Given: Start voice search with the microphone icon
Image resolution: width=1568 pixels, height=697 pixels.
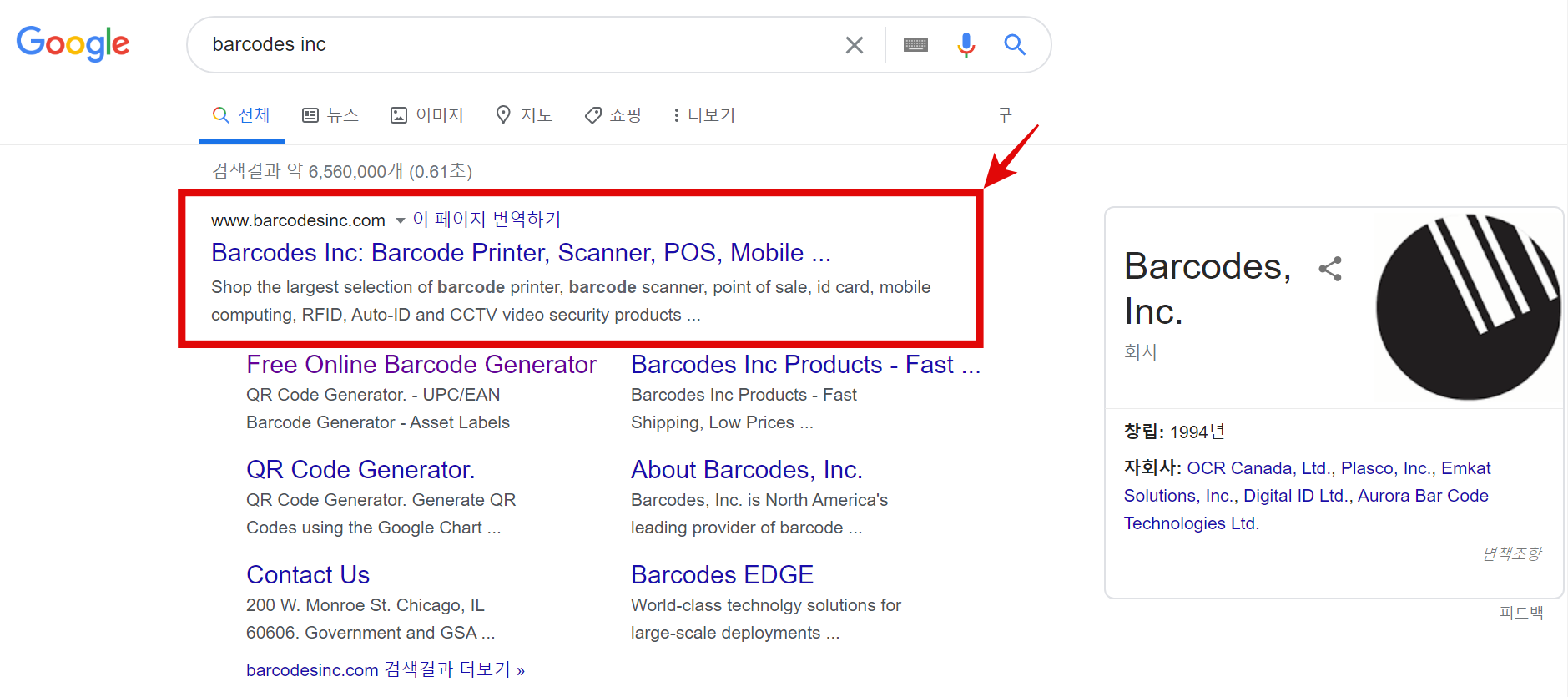Looking at the screenshot, I should click(966, 45).
